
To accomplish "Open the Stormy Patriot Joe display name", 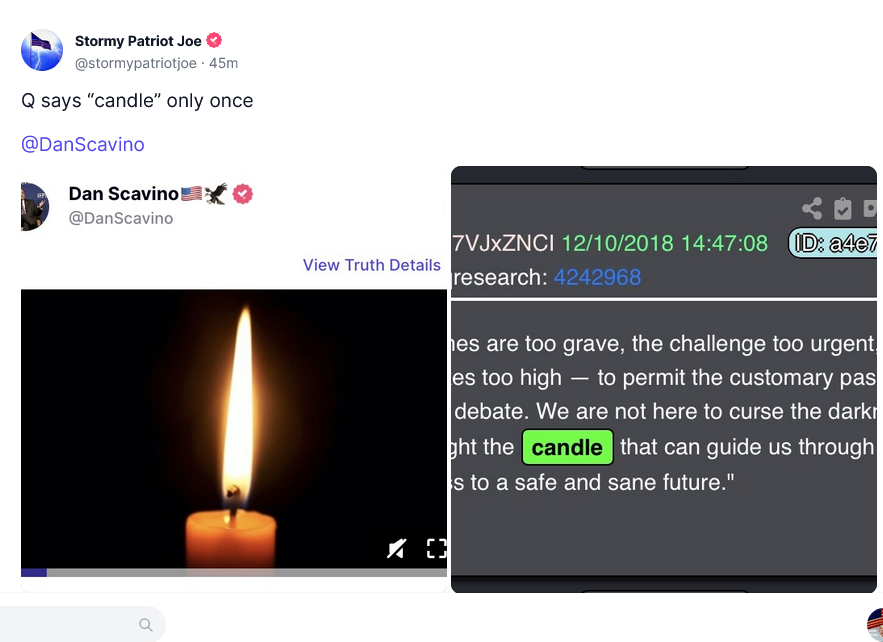I will [x=138, y=41].
